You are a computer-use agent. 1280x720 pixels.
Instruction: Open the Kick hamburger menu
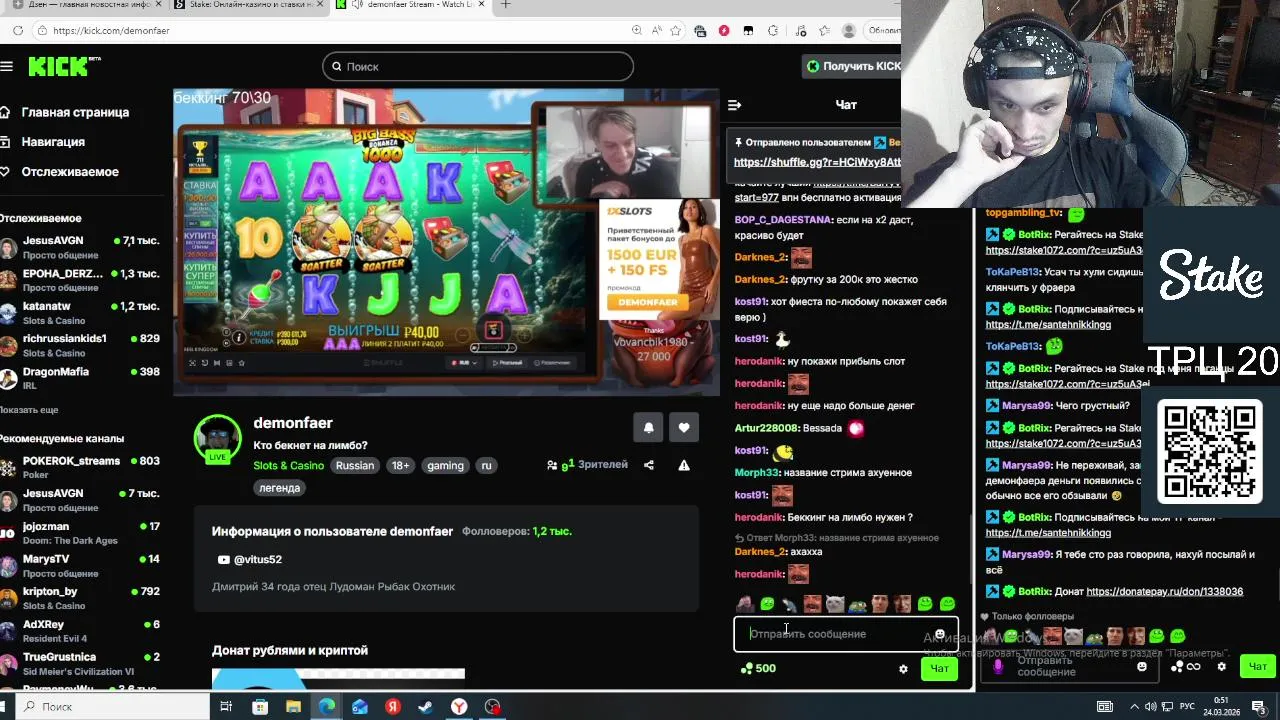tap(7, 66)
